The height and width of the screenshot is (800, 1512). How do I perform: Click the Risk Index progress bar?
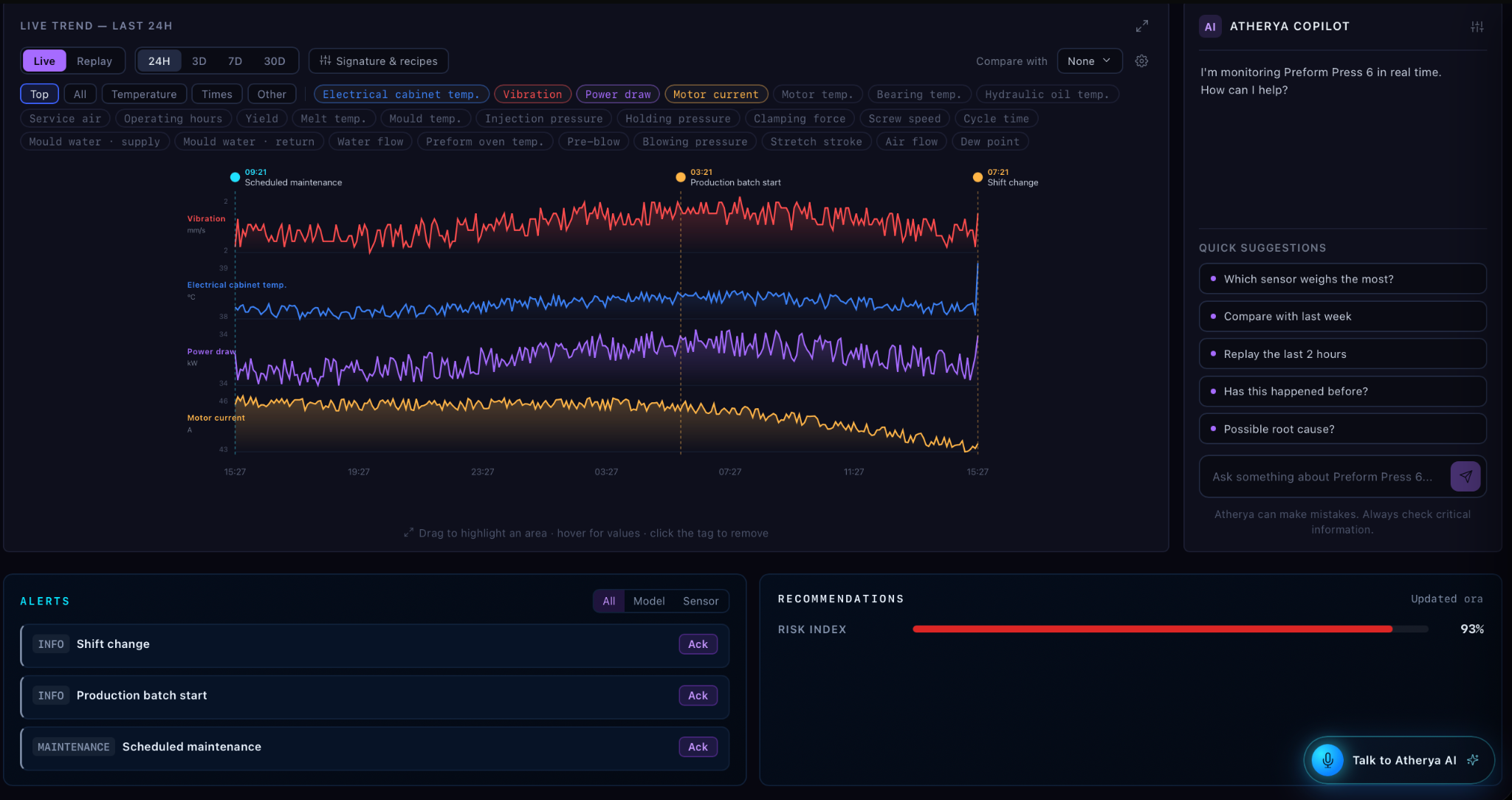pyautogui.click(x=1170, y=630)
